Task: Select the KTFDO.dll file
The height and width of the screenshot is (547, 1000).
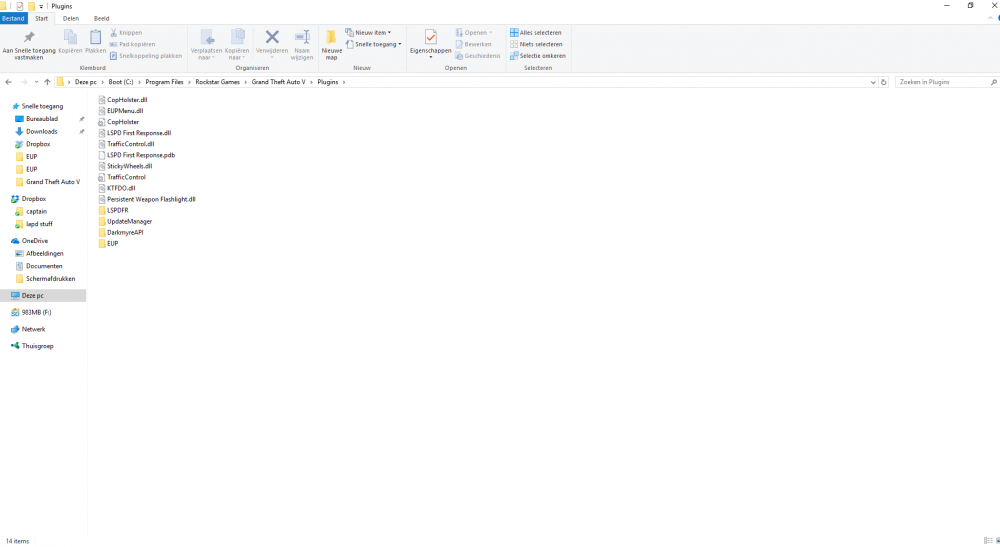Action: point(121,188)
